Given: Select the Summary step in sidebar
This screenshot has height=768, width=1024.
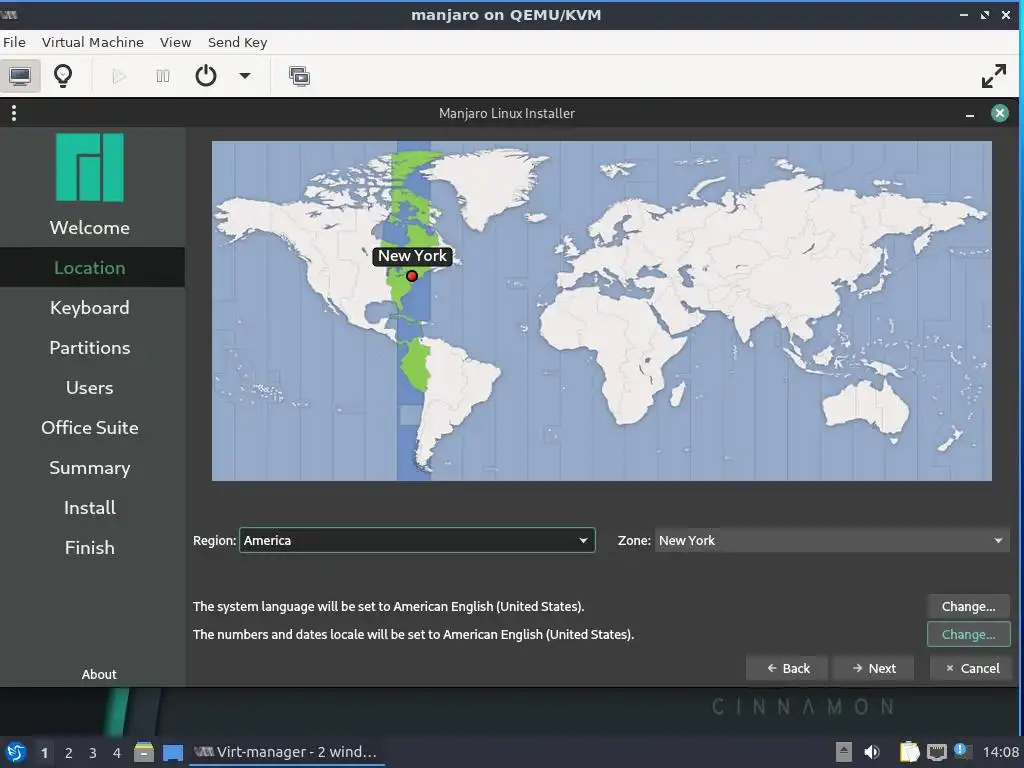Looking at the screenshot, I should (90, 468).
